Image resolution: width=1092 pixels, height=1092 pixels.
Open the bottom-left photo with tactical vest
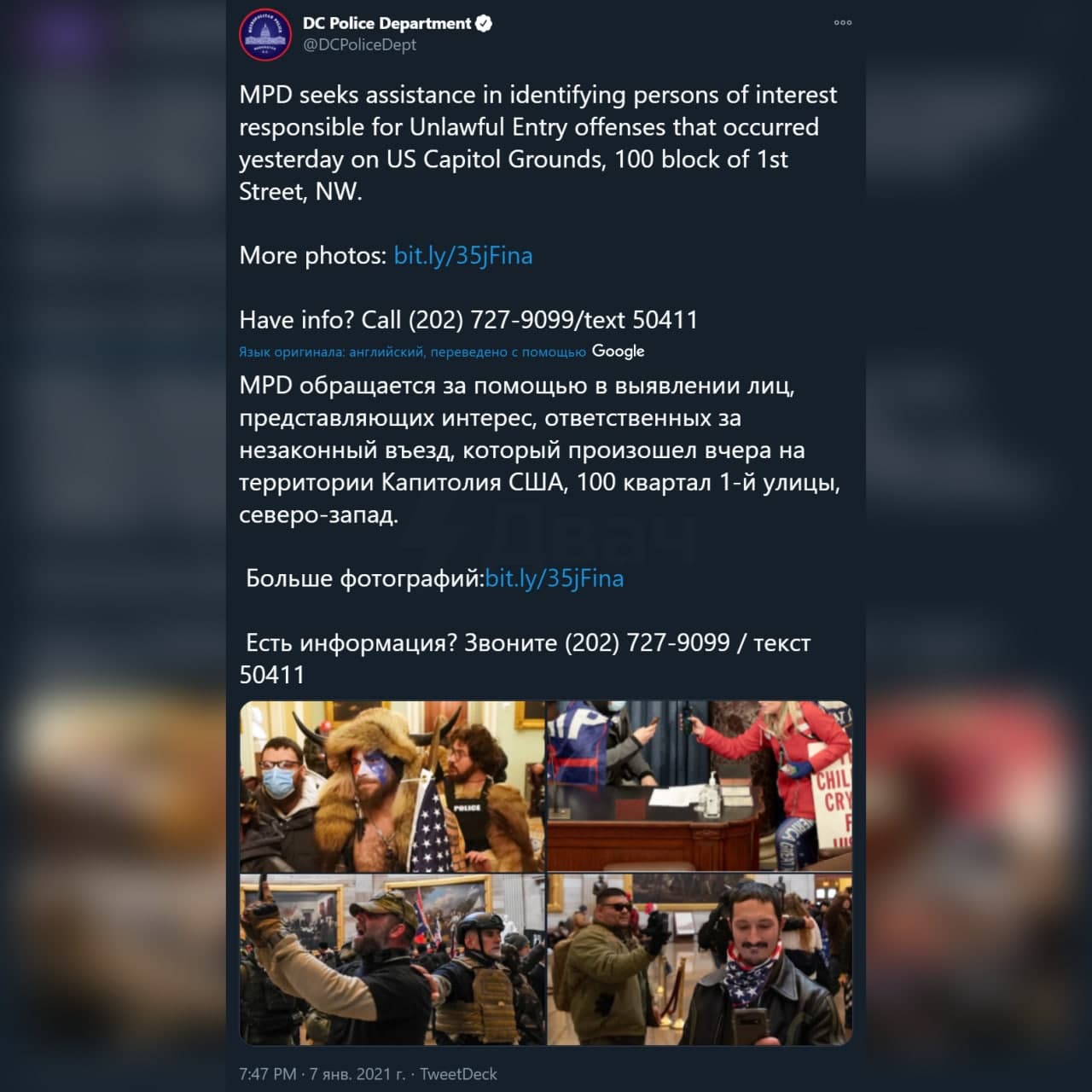pyautogui.click(x=392, y=960)
